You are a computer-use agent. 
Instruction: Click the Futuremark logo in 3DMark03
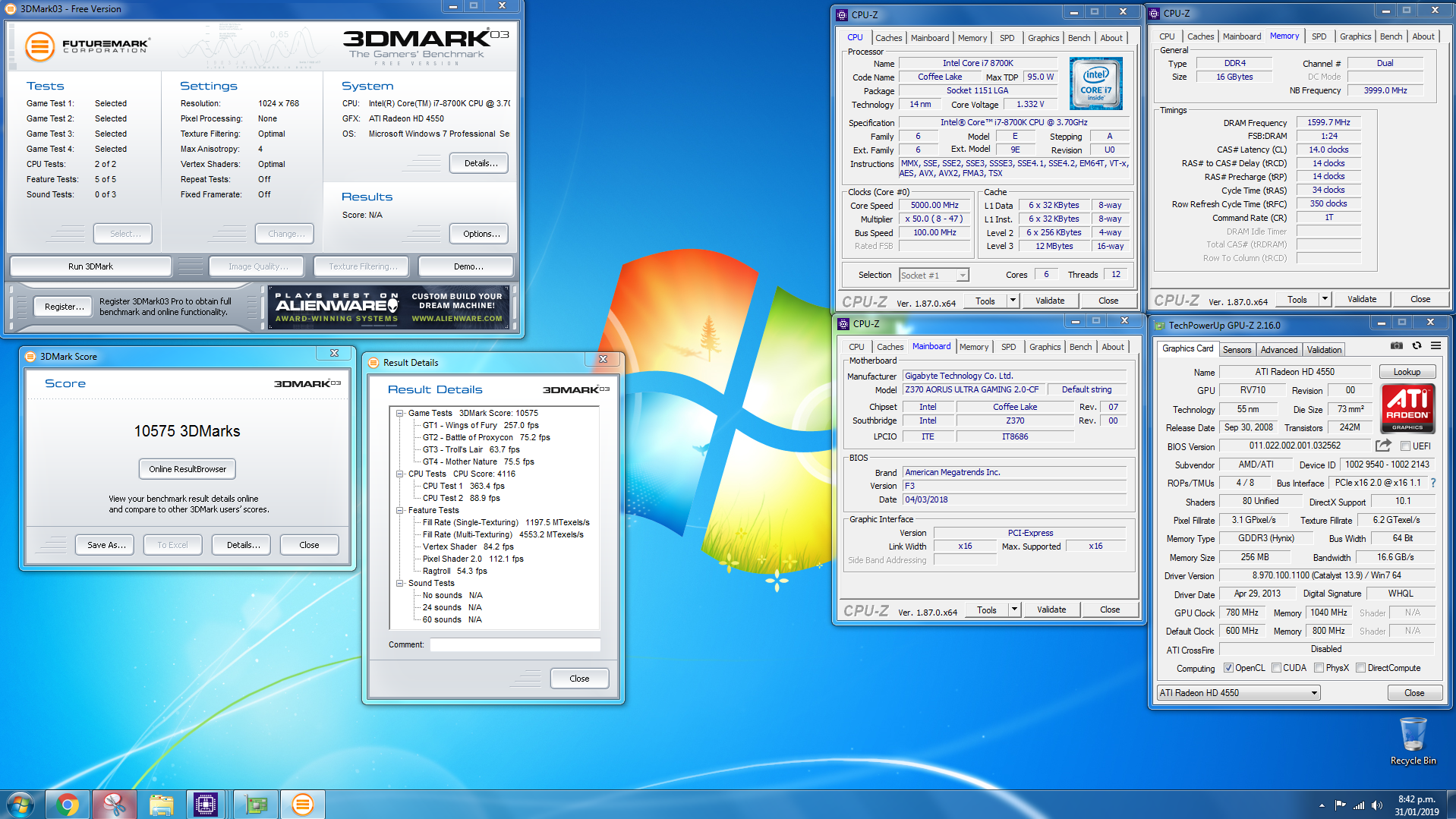pyautogui.click(x=87, y=46)
